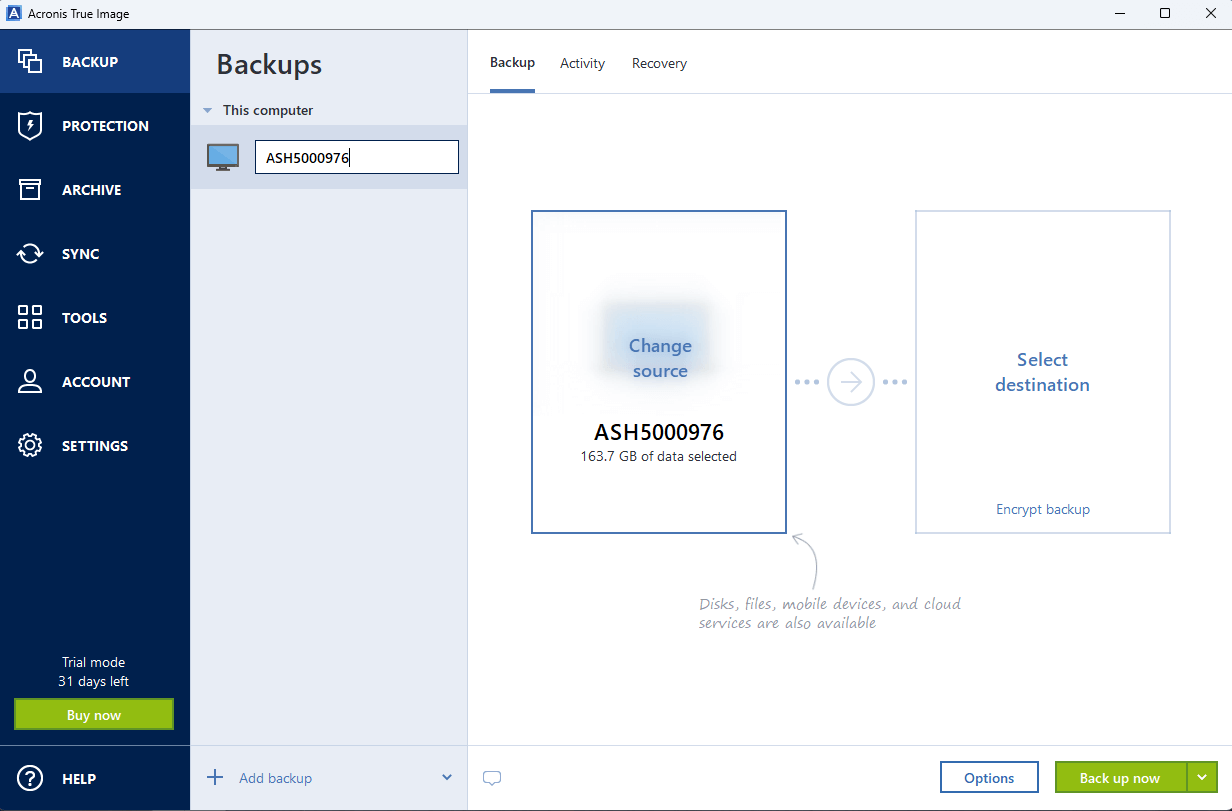Expand the Add backup dropdown chevron
Screen dimensions: 1232x811
(448, 777)
